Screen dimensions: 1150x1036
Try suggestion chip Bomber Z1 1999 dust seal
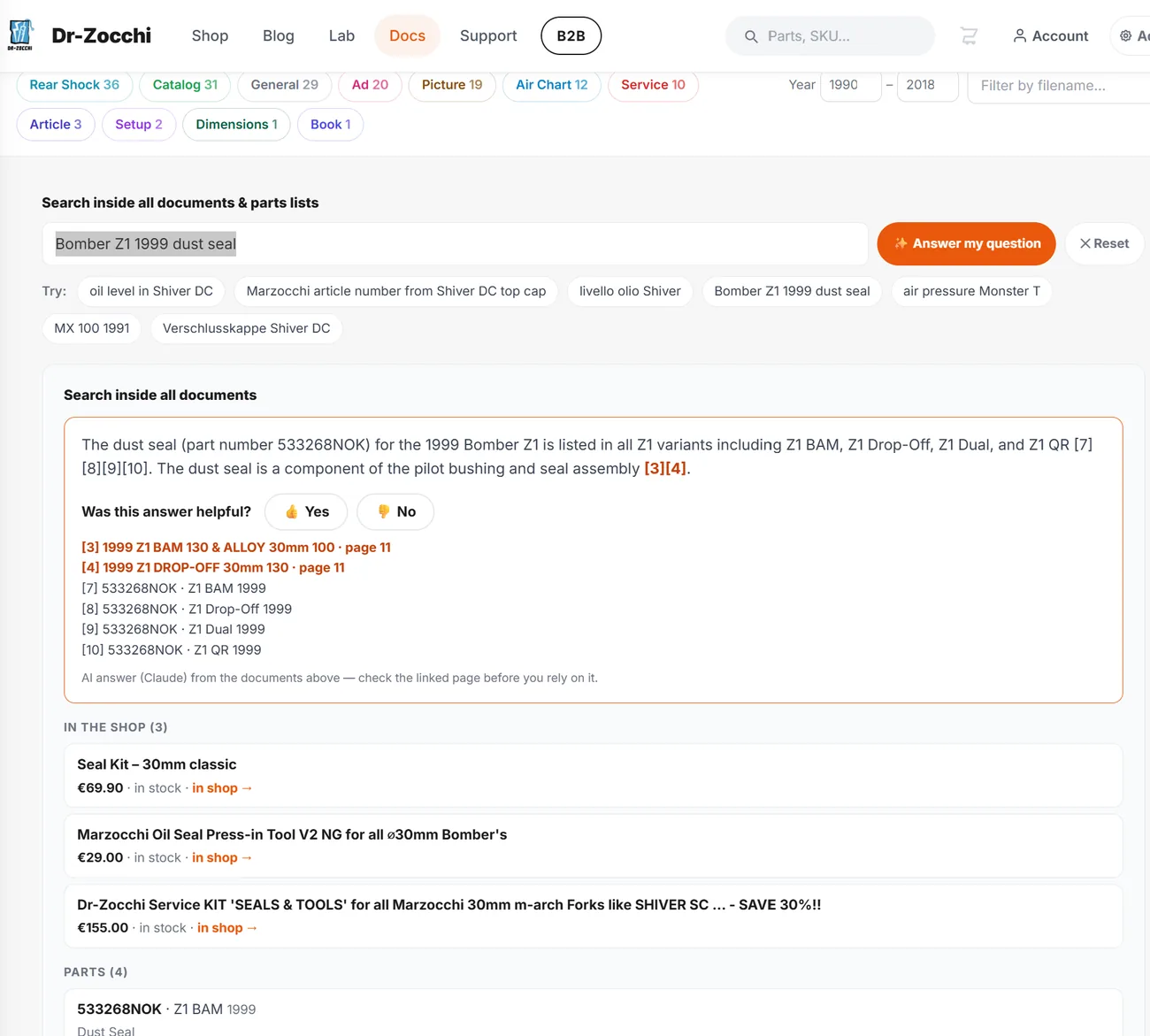[x=792, y=291]
